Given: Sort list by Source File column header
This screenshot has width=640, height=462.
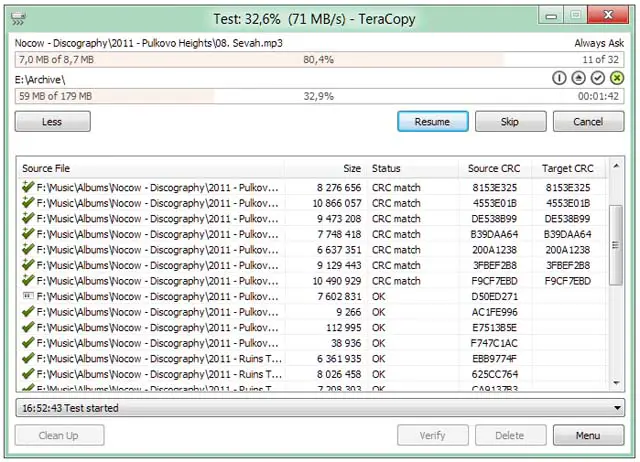Looking at the screenshot, I should pyautogui.click(x=151, y=169).
